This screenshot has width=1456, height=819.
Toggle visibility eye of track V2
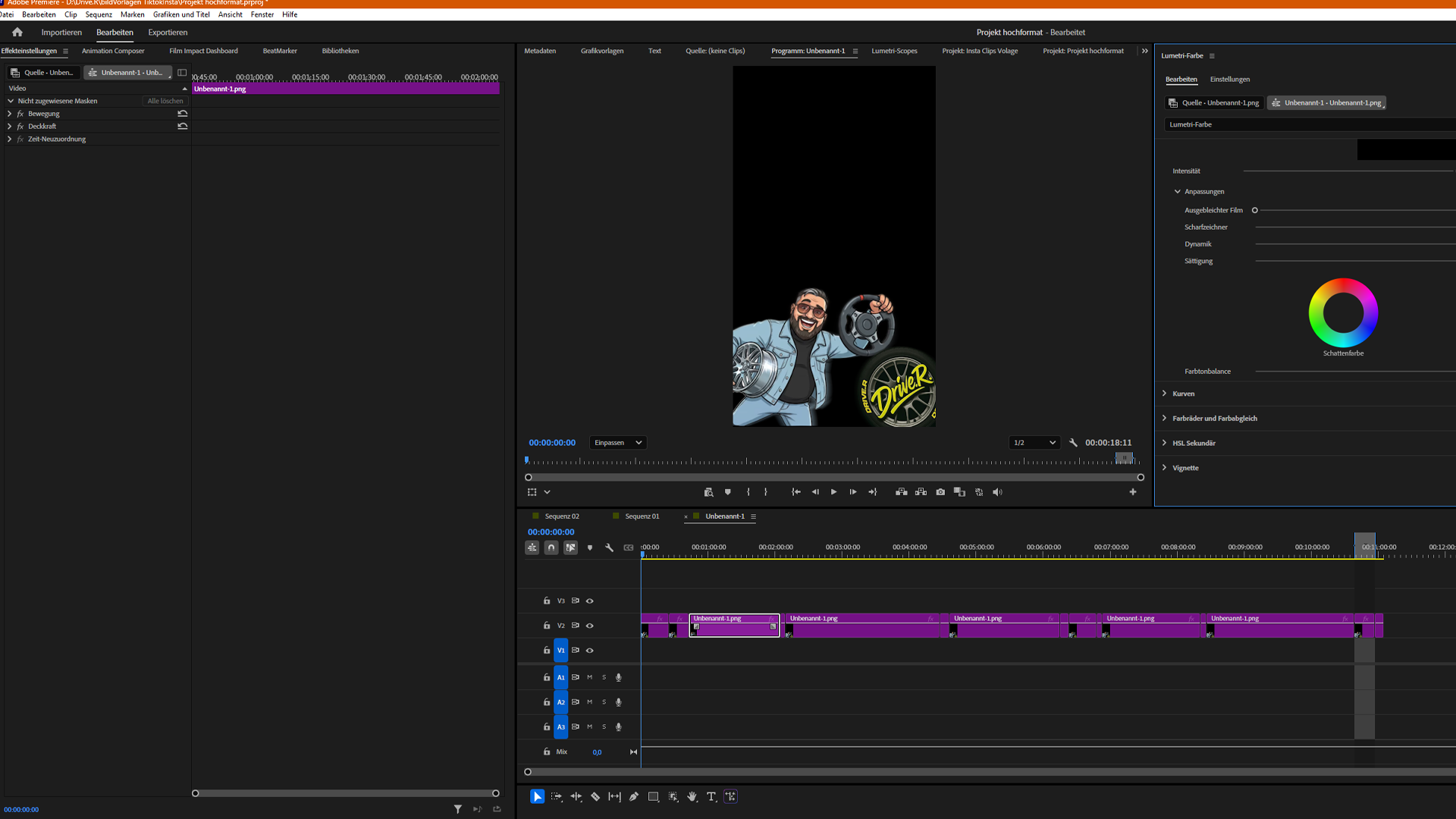point(589,626)
